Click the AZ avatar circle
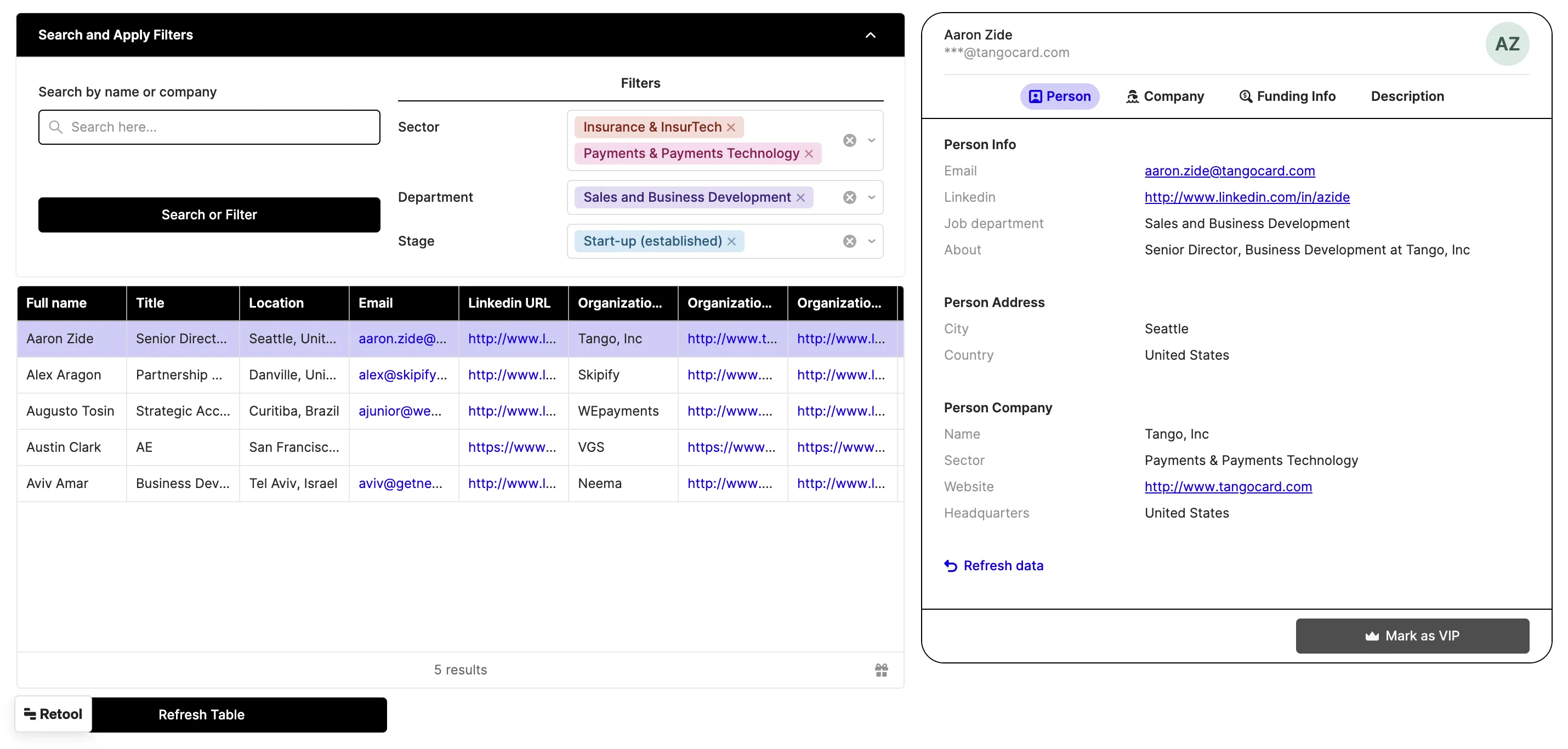 coord(1507,44)
